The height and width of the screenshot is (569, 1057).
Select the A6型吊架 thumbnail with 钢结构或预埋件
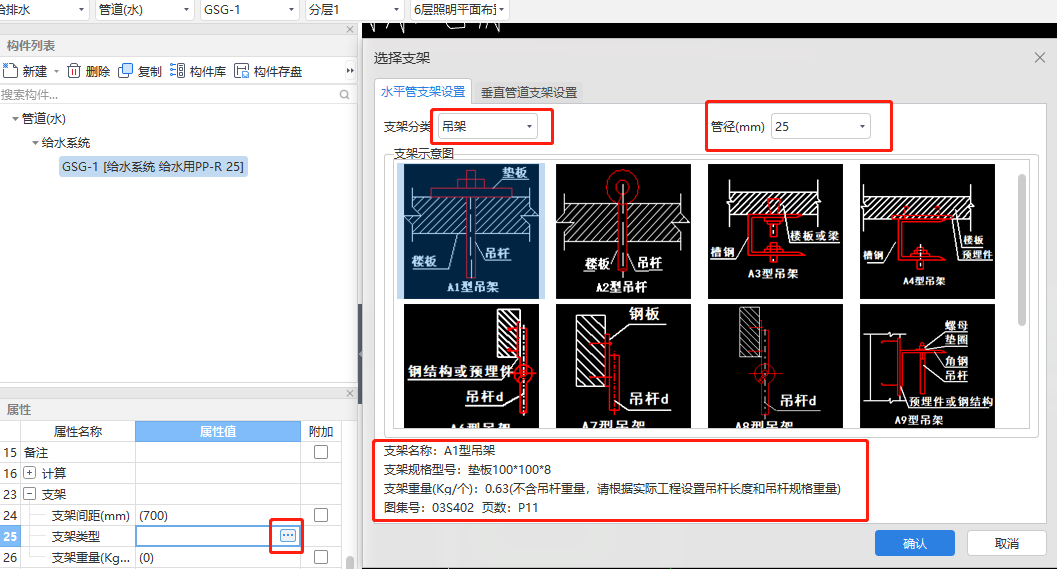coord(471,365)
